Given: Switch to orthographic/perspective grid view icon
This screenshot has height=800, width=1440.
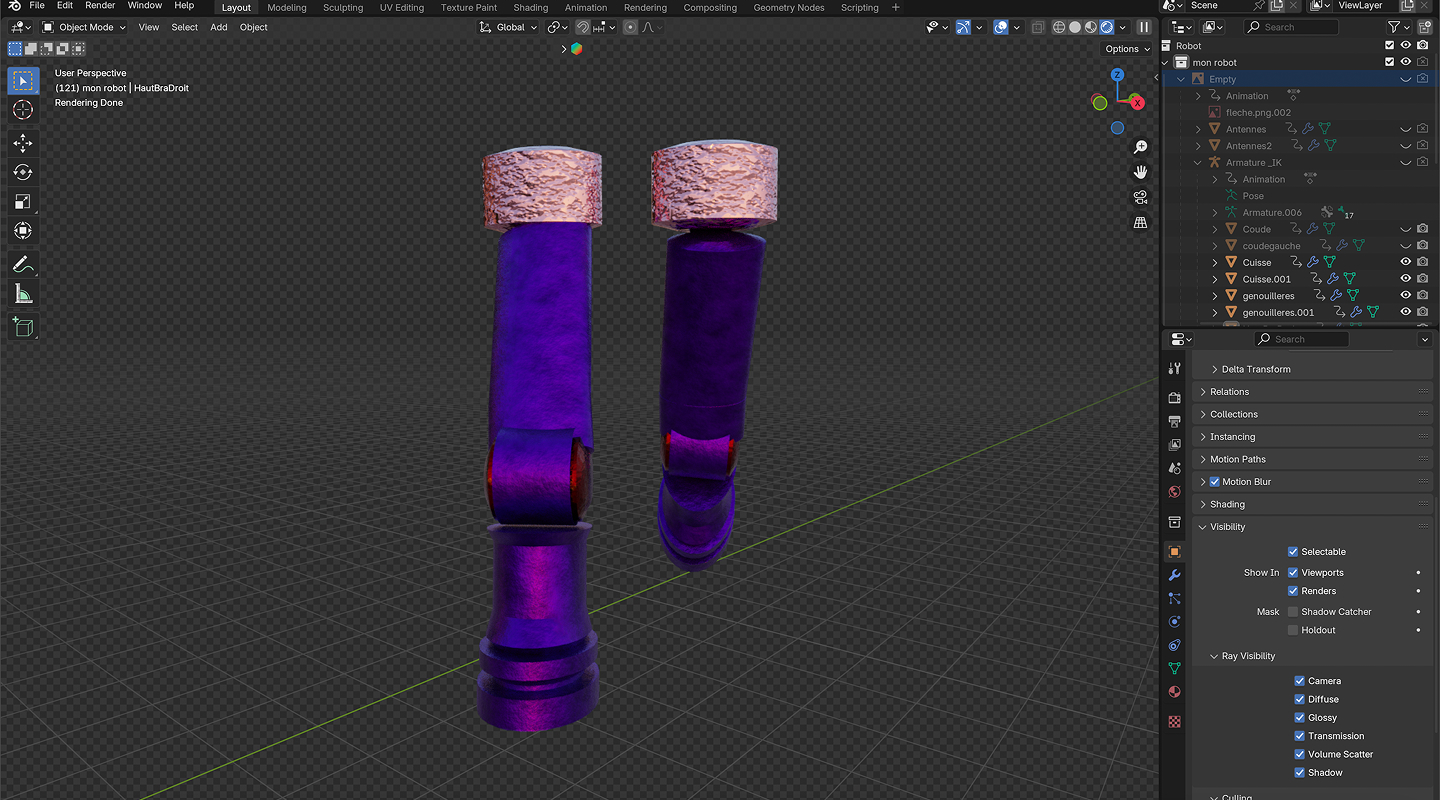Looking at the screenshot, I should click(1140, 223).
